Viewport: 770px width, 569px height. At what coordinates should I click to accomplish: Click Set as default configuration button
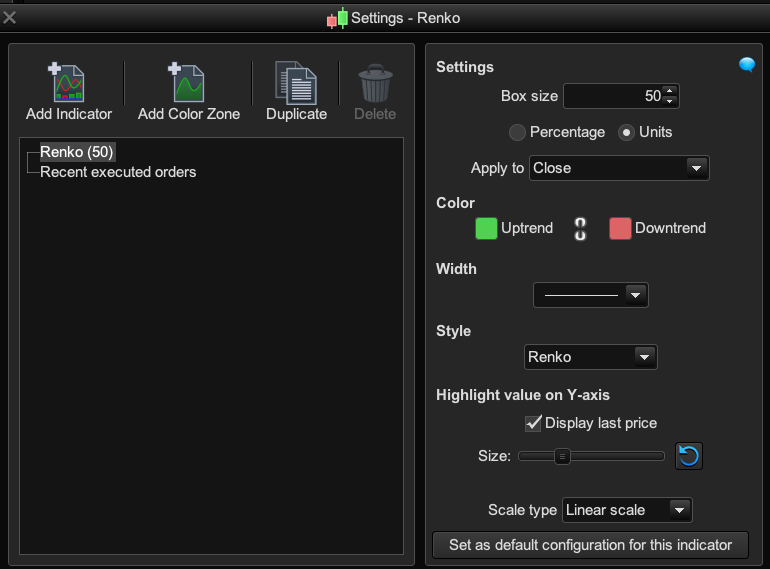590,545
